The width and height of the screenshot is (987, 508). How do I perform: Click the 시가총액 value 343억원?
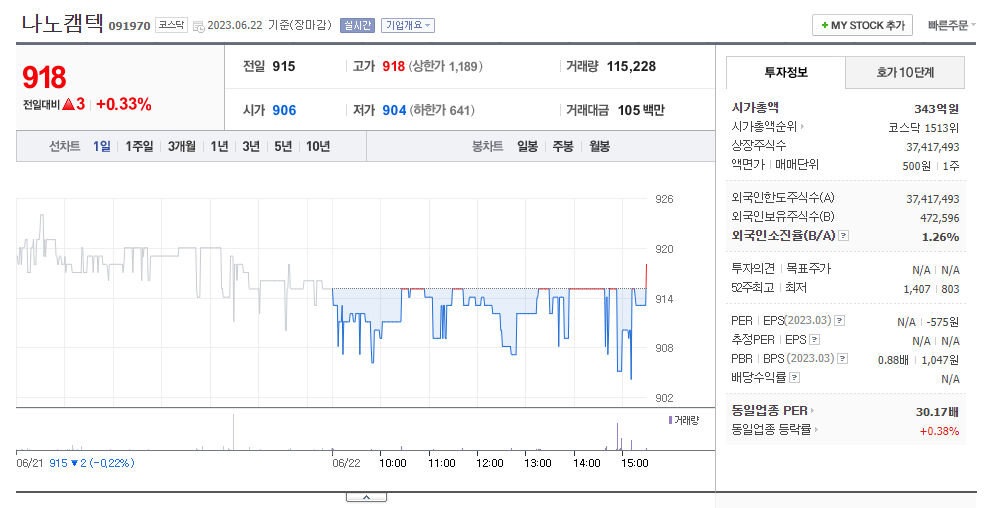point(937,109)
